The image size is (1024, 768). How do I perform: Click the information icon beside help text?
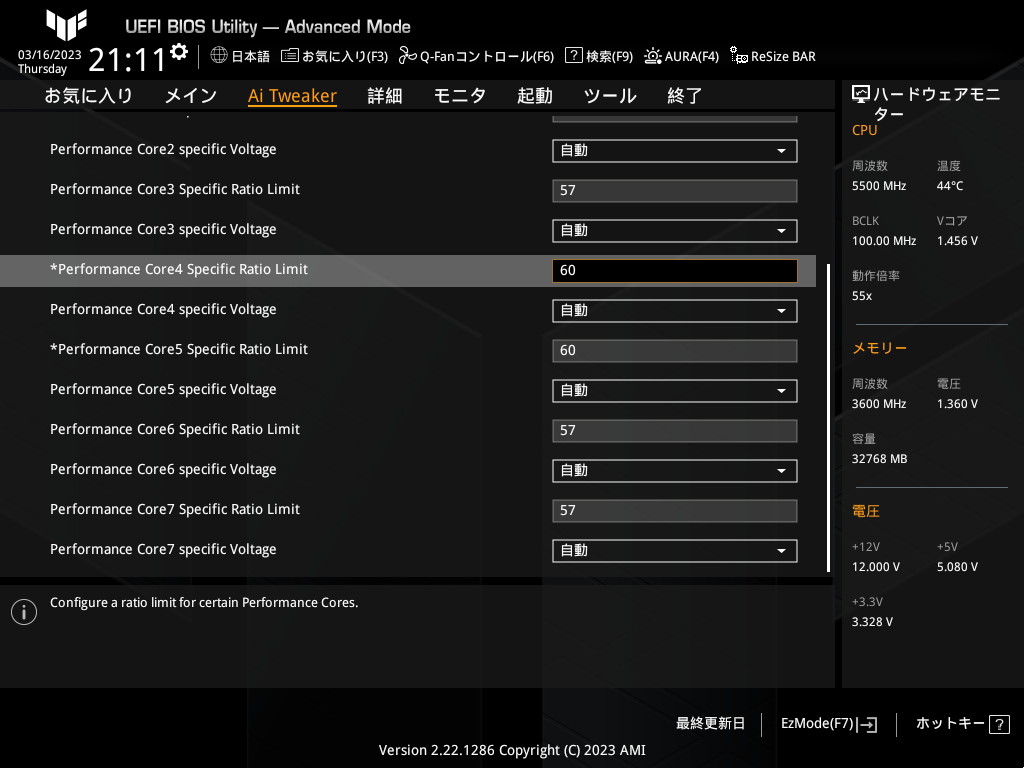point(24,612)
